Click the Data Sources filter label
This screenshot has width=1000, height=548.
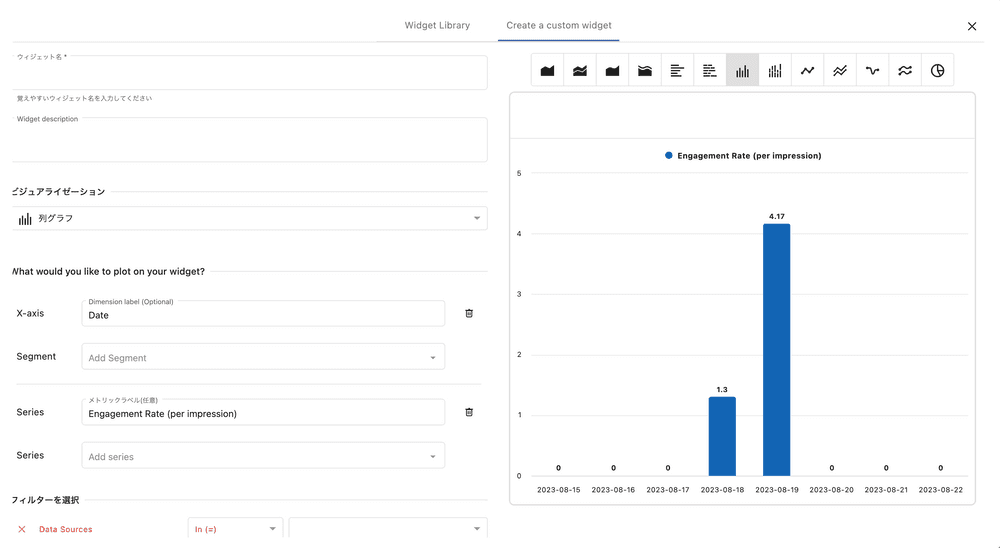[66, 529]
